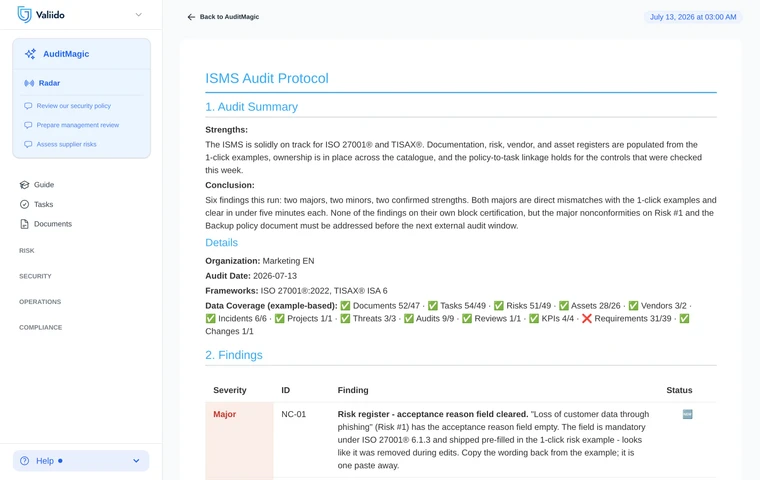Click the Help question mark icon
Viewport: 768px width, 480px height.
(24, 461)
